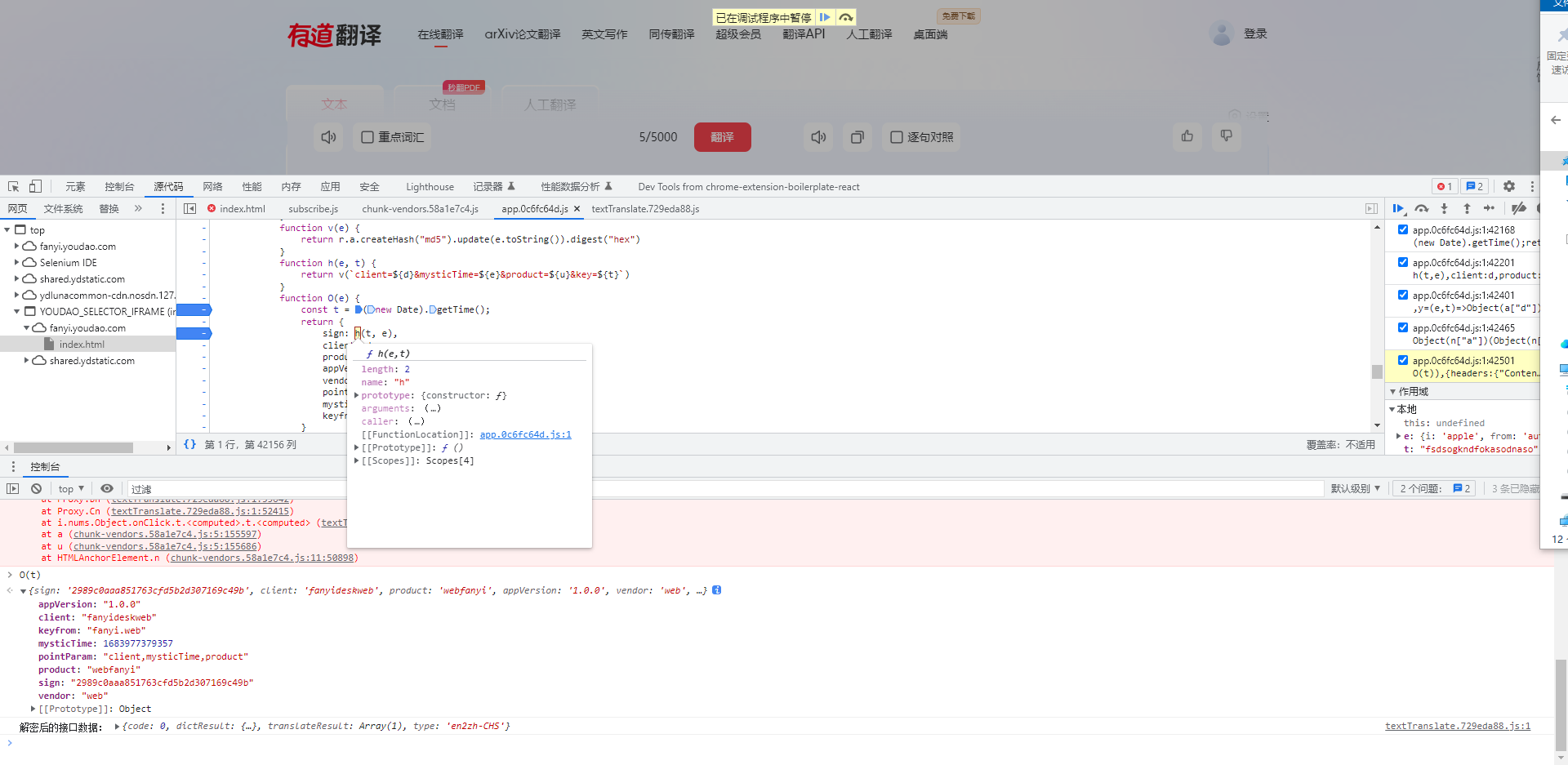Uncheck breakpoint at app.0c6fc64d.js:1:42201
The width and height of the screenshot is (1568, 765).
coord(1403,263)
